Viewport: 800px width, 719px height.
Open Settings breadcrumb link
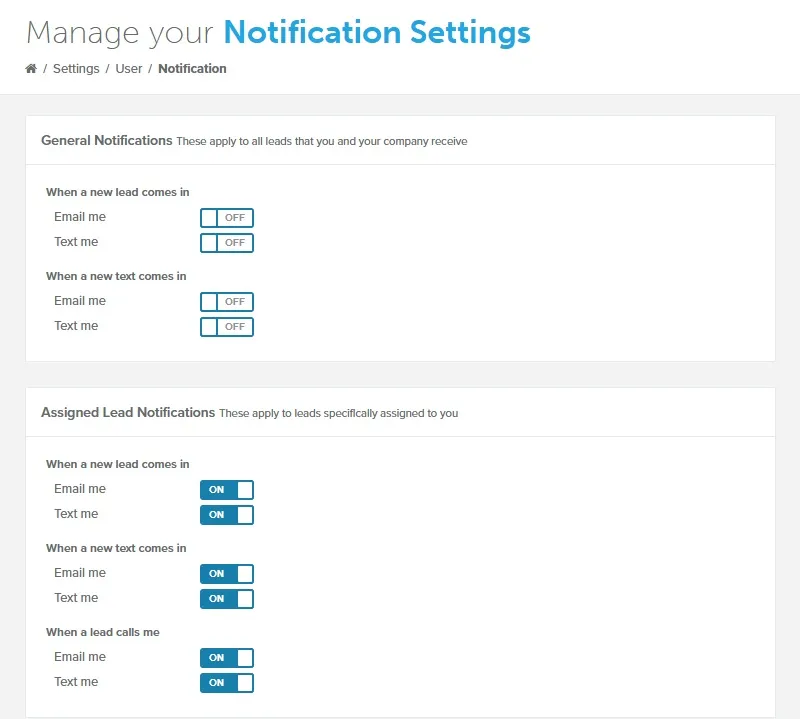76,69
